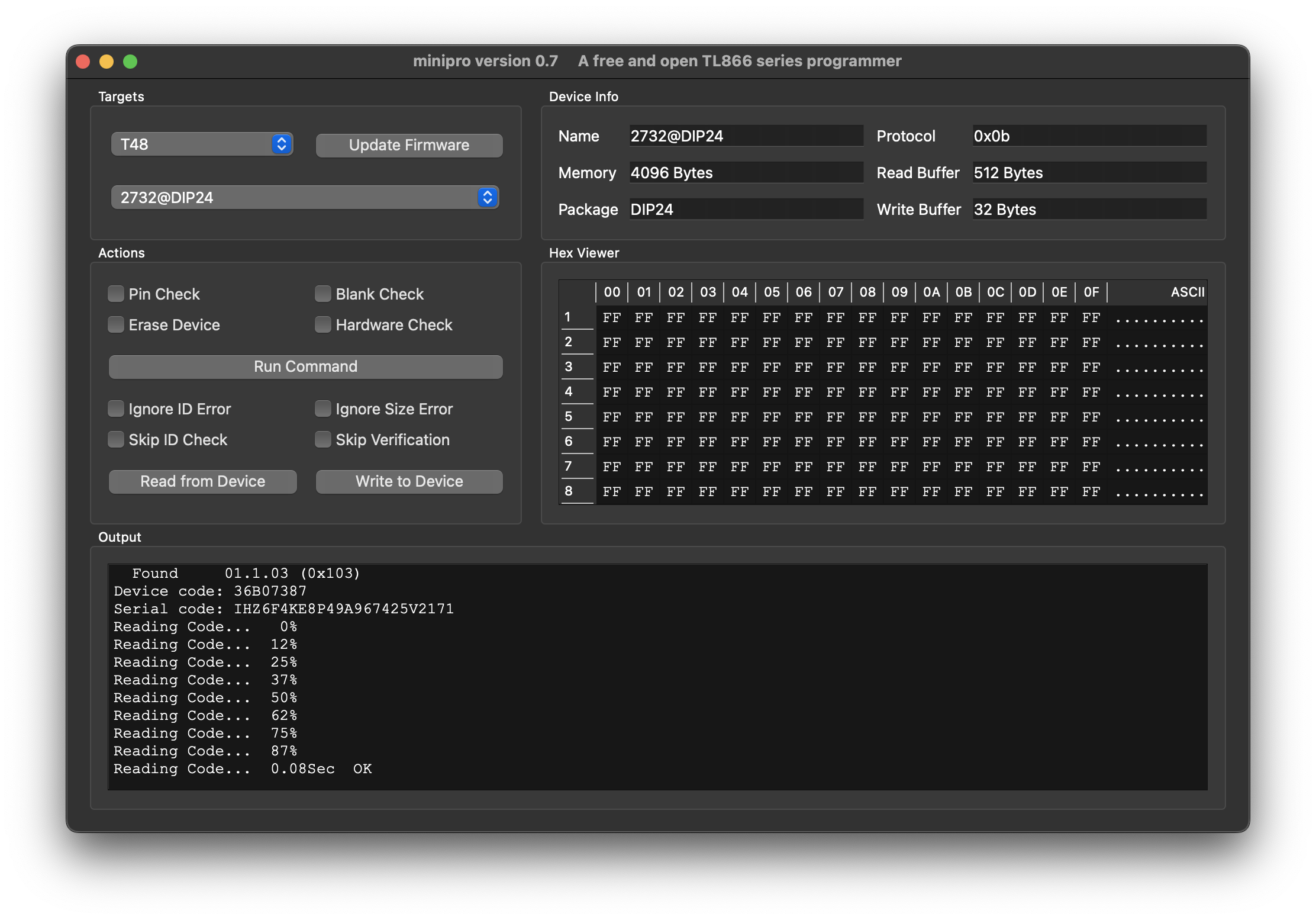Click the Memory field showing 4096 Bytes
Screen dimensions: 1316x920
click(746, 173)
